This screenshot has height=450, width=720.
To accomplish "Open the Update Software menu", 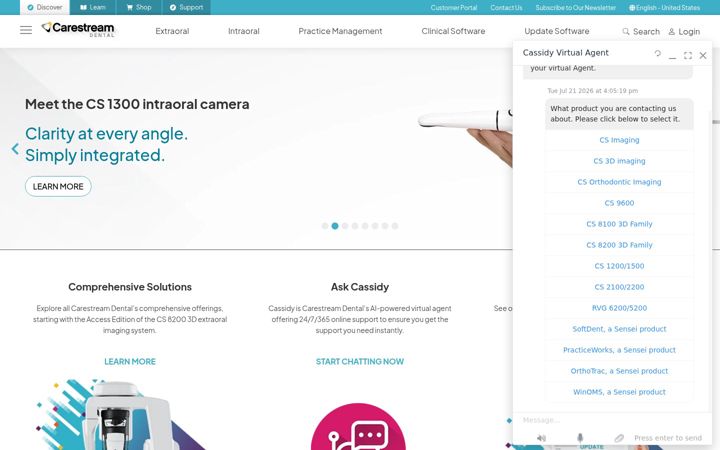I will point(557,31).
